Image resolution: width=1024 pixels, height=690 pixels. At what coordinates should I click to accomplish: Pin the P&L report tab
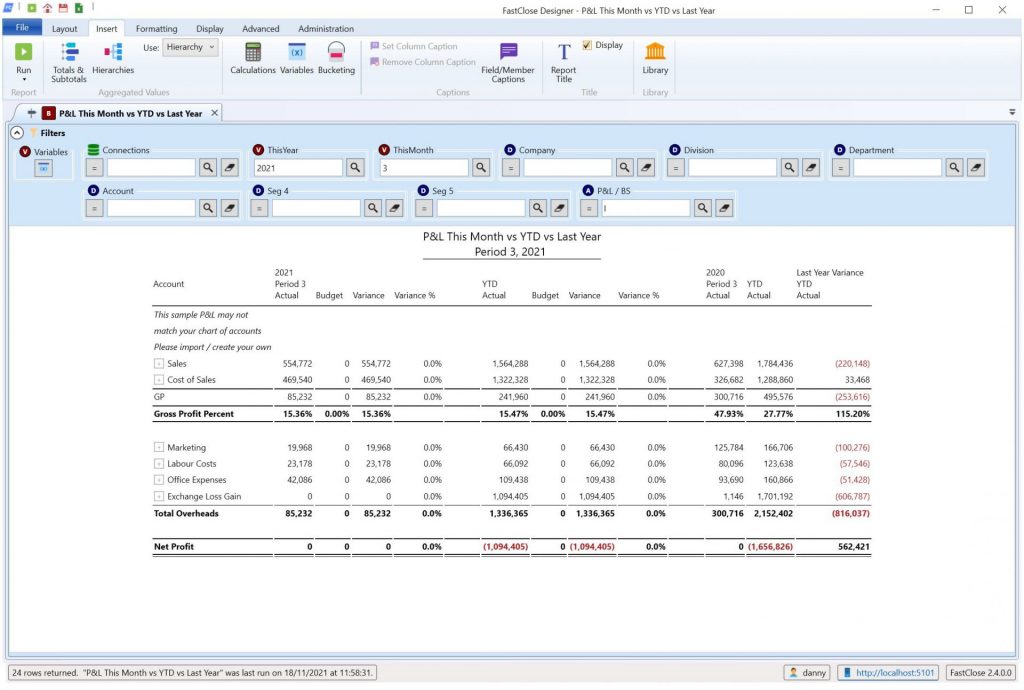coord(31,113)
